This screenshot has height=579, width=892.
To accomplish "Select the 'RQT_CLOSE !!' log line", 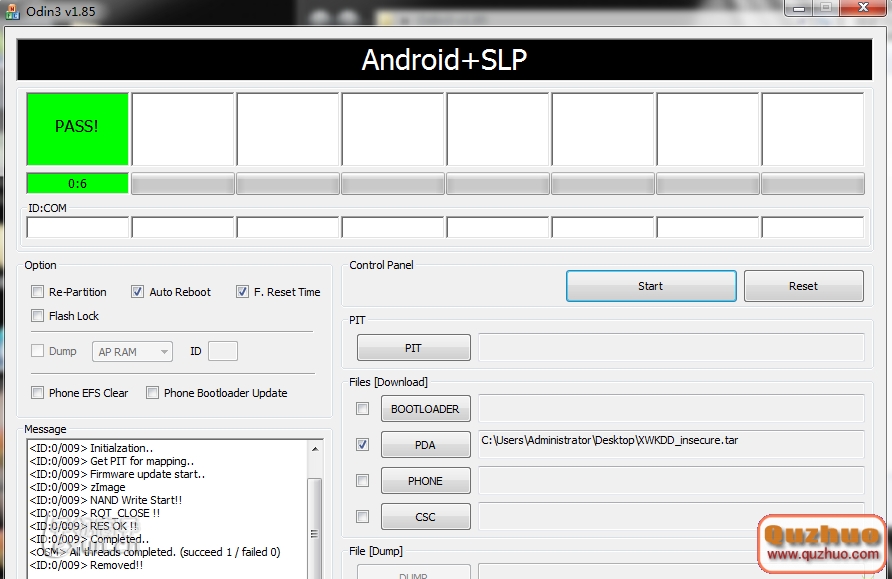I will [94, 513].
